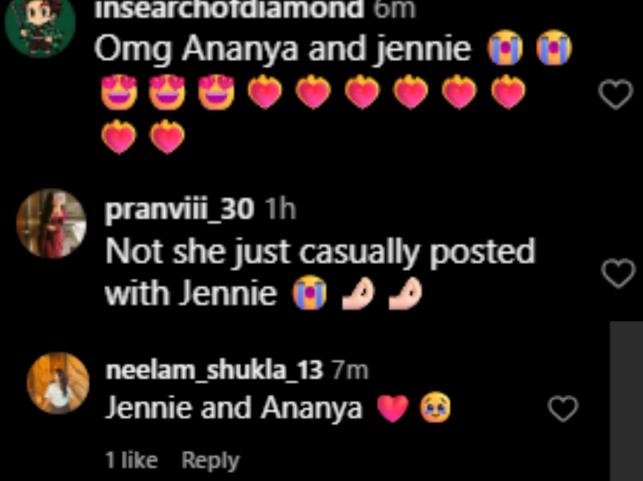The height and width of the screenshot is (481, 643).
Task: Reply to neelam_shukla_13's comment
Action: click(210, 460)
